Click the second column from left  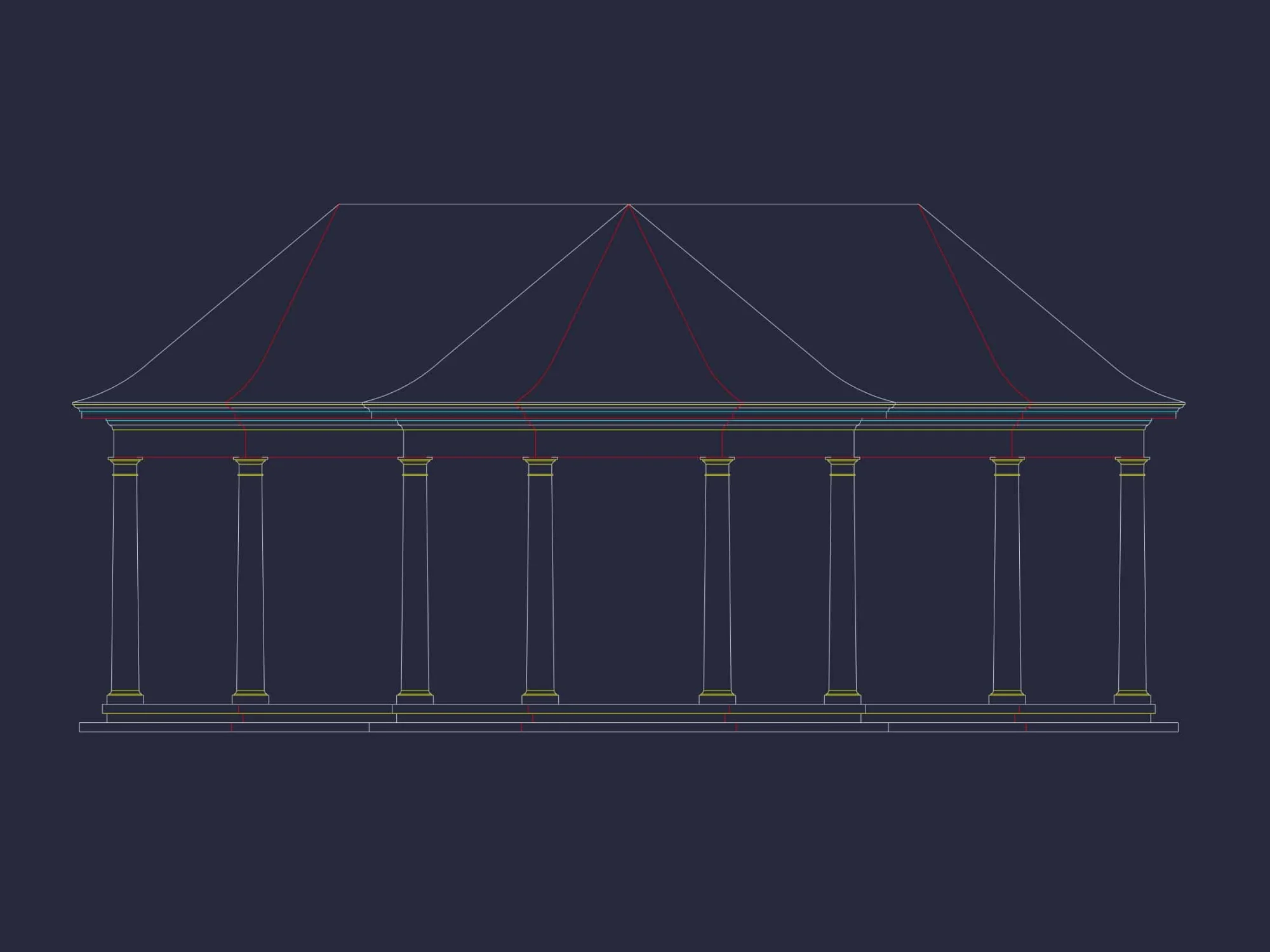250,584
